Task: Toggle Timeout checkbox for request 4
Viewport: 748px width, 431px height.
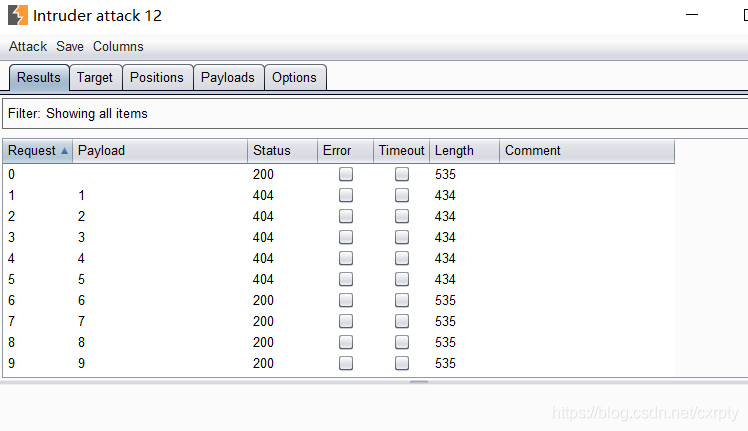Action: tap(402, 258)
